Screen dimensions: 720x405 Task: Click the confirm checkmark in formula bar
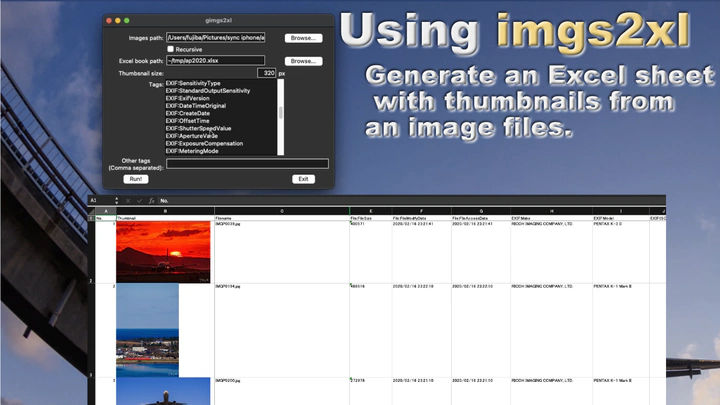[140, 200]
